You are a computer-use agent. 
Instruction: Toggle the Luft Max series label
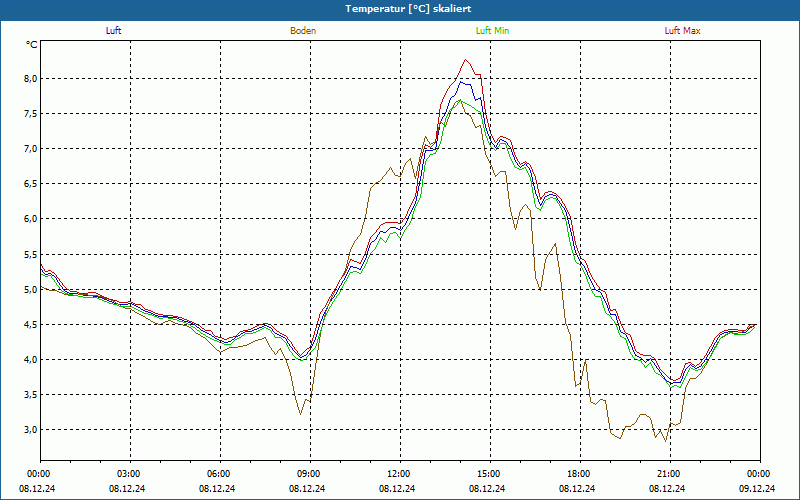click(683, 31)
